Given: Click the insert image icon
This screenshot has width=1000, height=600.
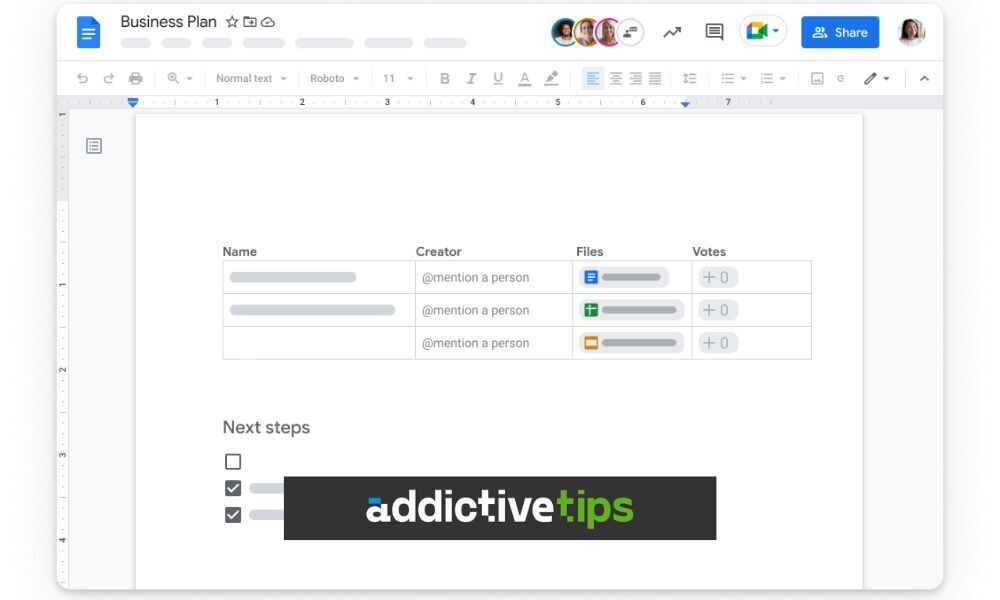Looking at the screenshot, I should (x=817, y=78).
